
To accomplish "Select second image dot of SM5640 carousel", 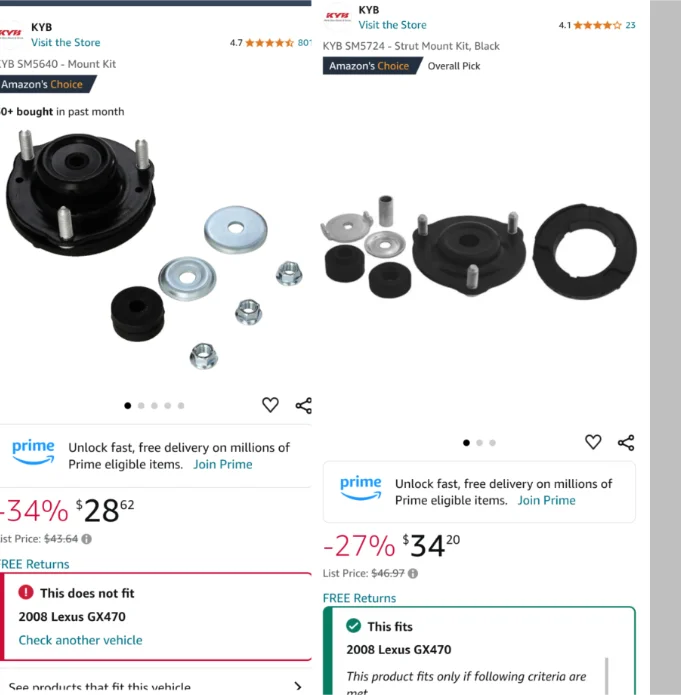I will [x=141, y=406].
